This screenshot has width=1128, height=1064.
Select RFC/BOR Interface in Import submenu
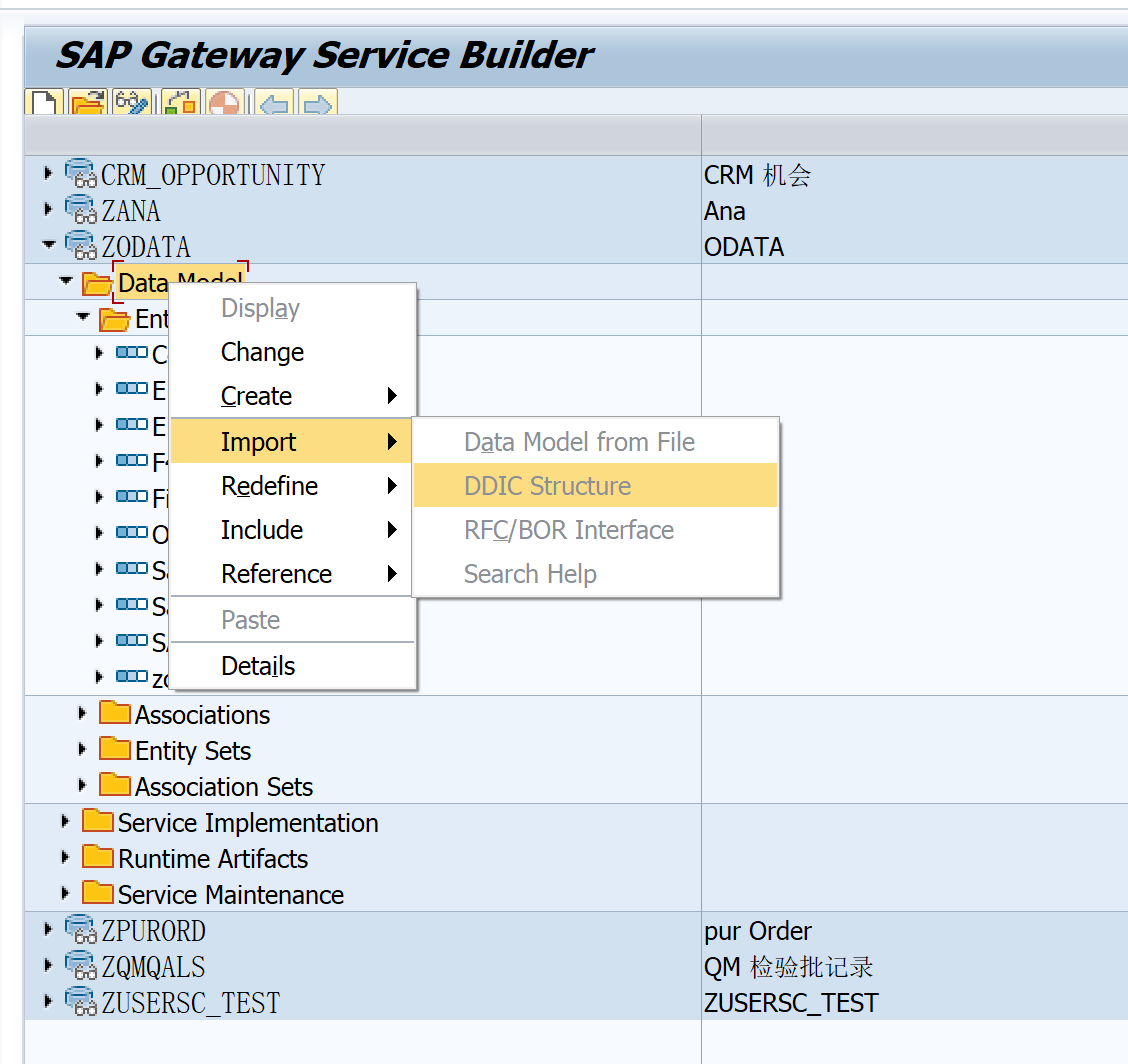tap(596, 529)
